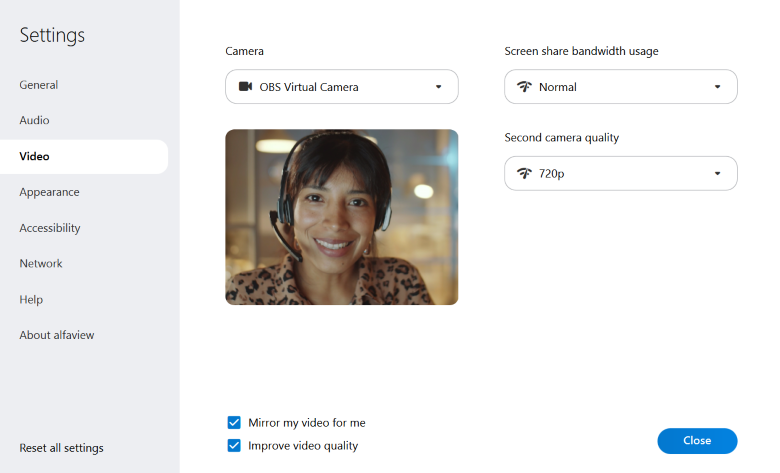View About alfaview information
780x473 pixels.
coord(57,335)
